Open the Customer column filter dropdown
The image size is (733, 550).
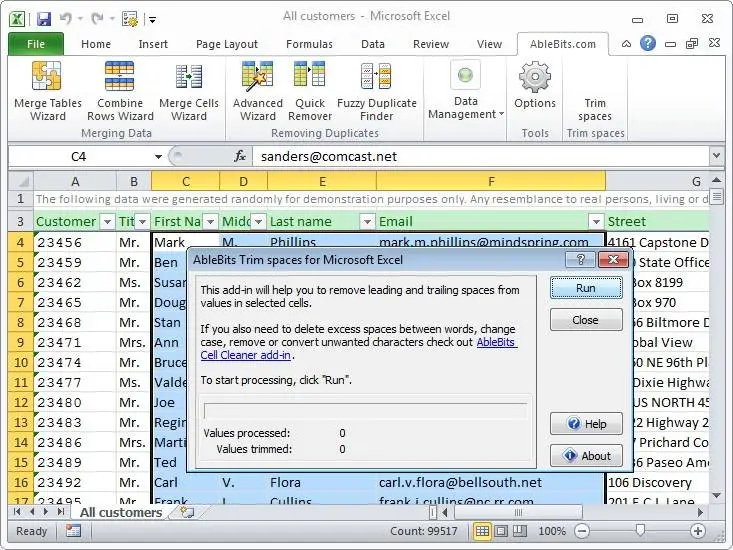click(x=108, y=221)
